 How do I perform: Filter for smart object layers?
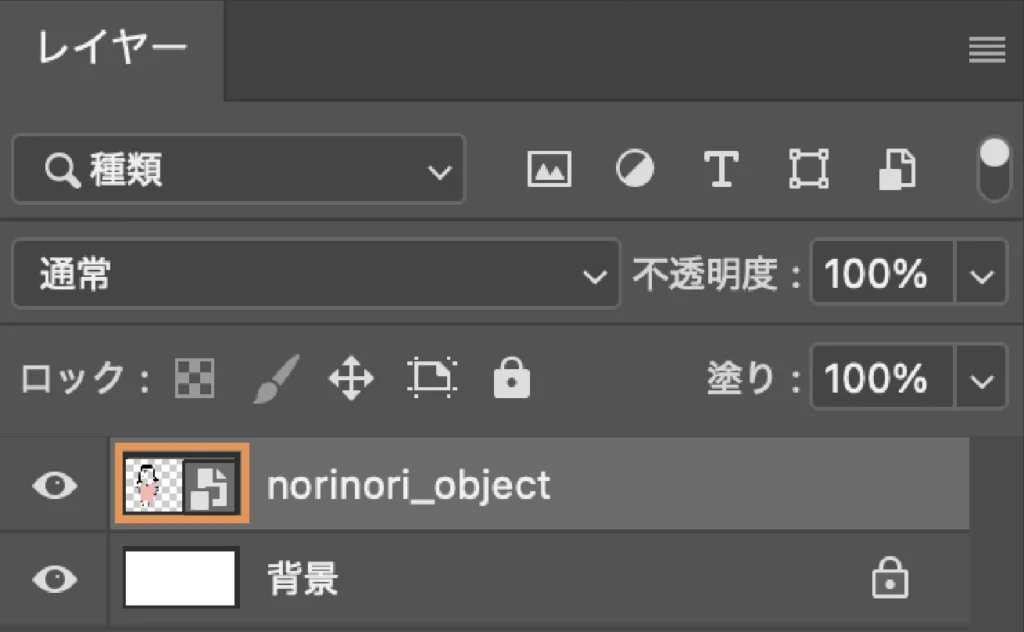click(x=897, y=170)
